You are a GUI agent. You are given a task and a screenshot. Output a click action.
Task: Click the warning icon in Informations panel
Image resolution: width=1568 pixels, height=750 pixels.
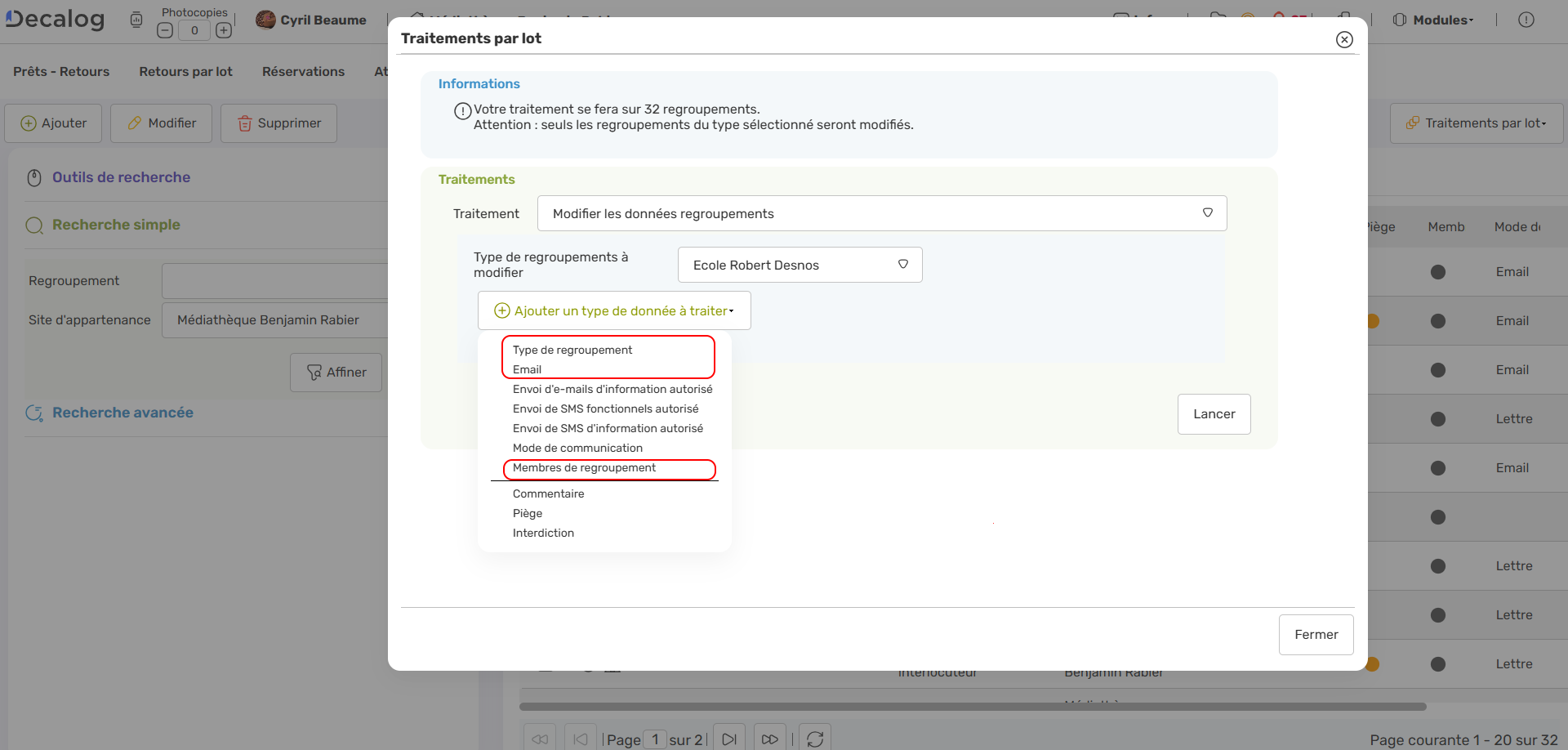(x=462, y=111)
